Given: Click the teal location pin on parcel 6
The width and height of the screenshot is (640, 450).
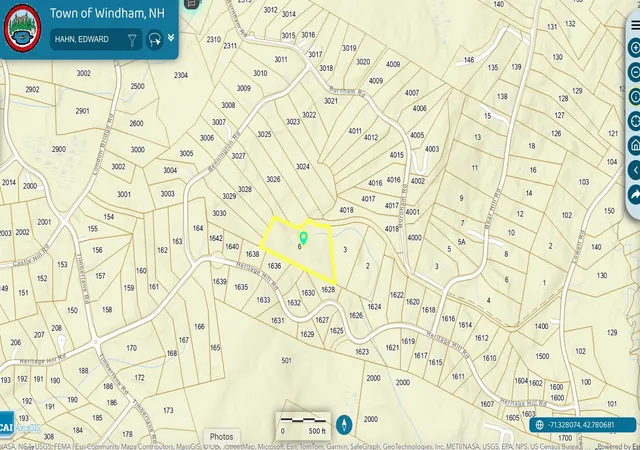Looking at the screenshot, I should coord(303,238).
